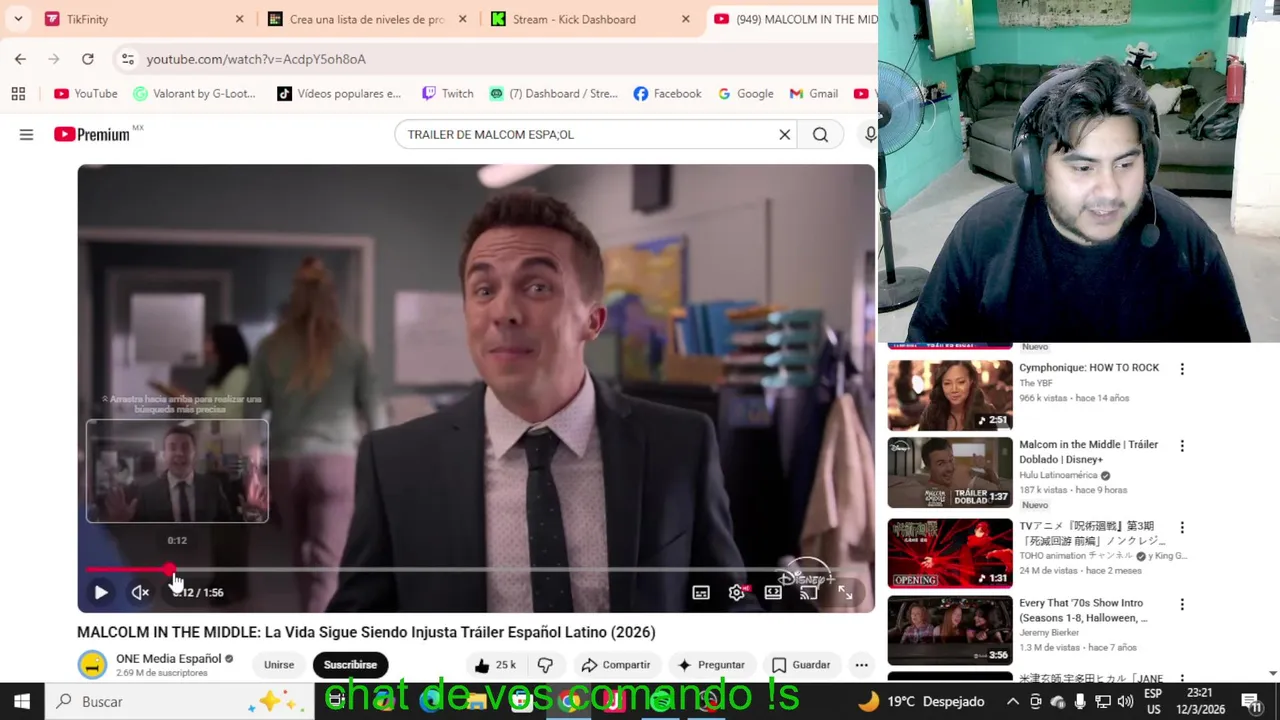Open the TOHO animation OPENING video thumbnail
Screen dimensions: 1280x720
(x=950, y=553)
